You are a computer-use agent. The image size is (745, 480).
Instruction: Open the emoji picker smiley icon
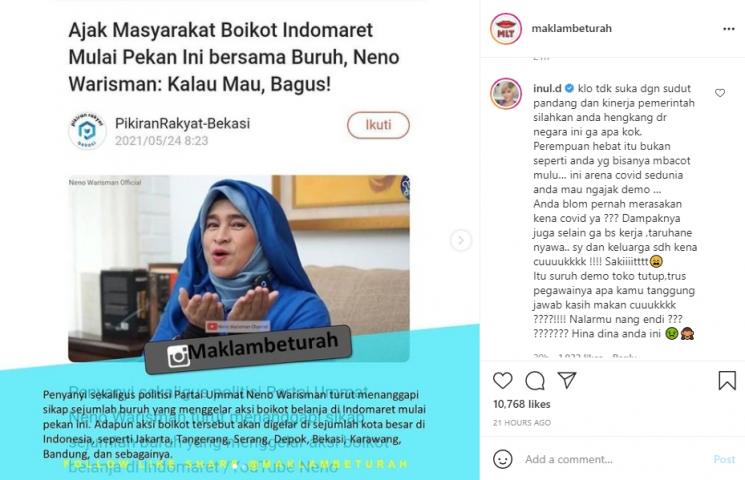click(x=503, y=459)
